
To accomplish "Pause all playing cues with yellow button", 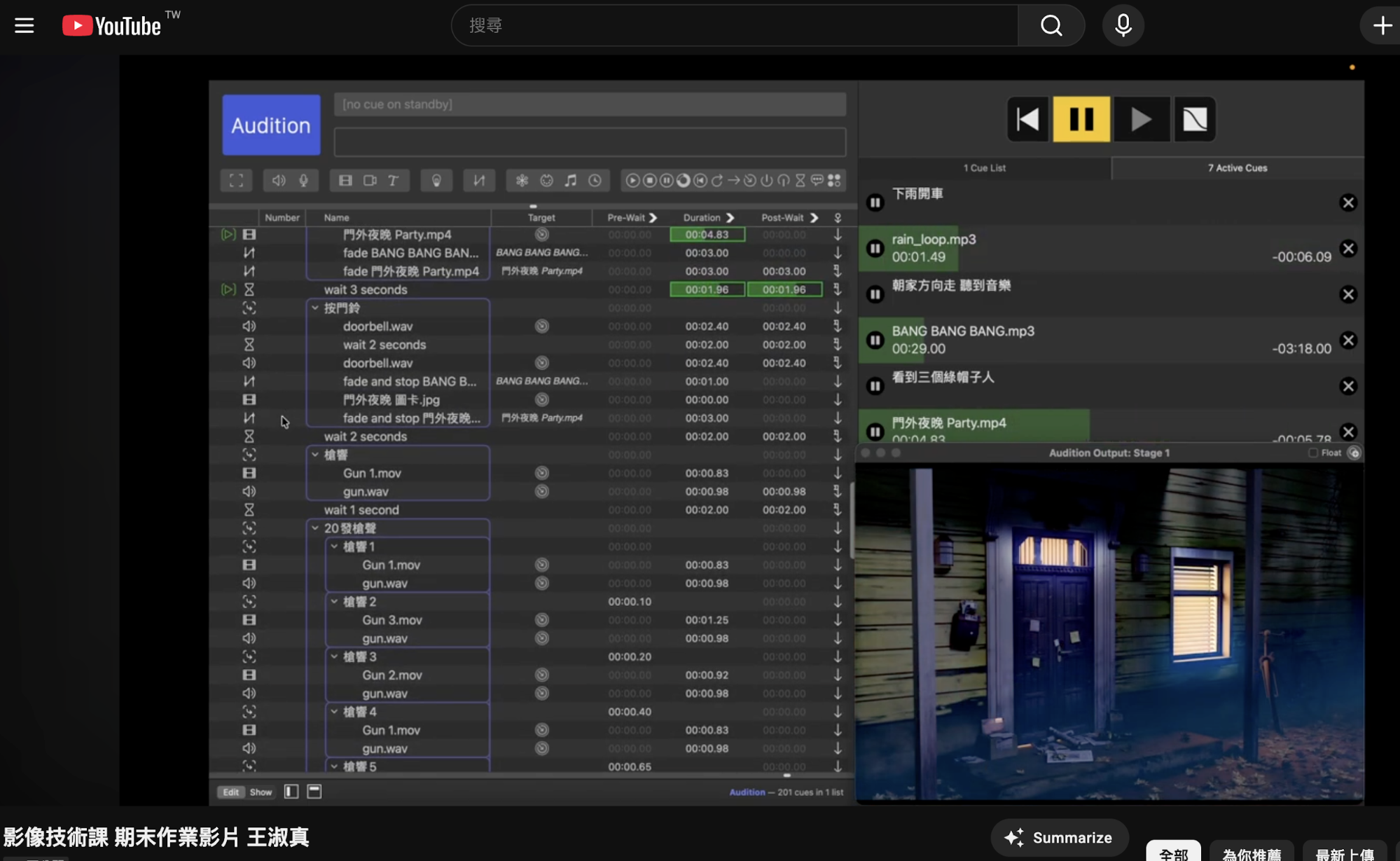I will coord(1081,119).
